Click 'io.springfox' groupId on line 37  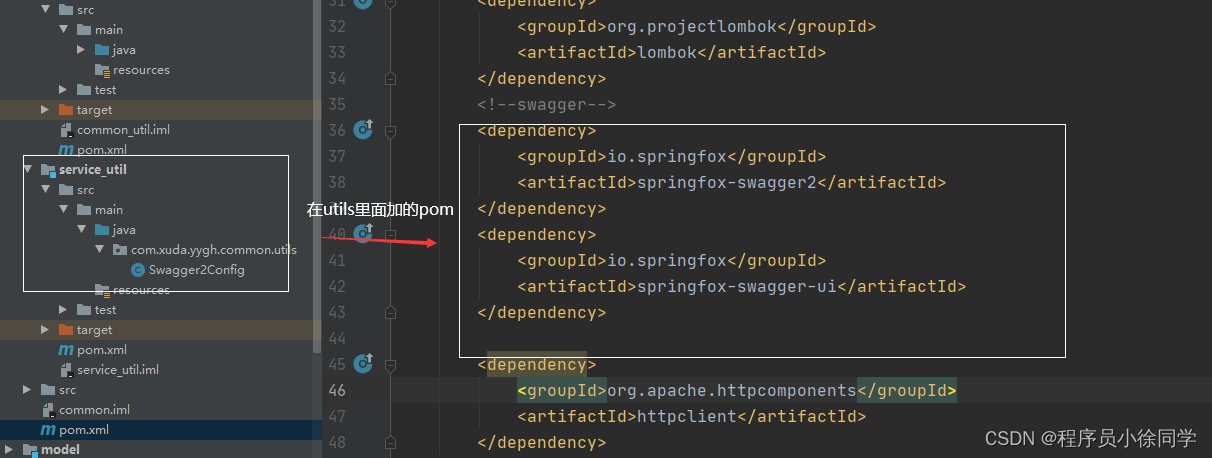[x=667, y=156]
